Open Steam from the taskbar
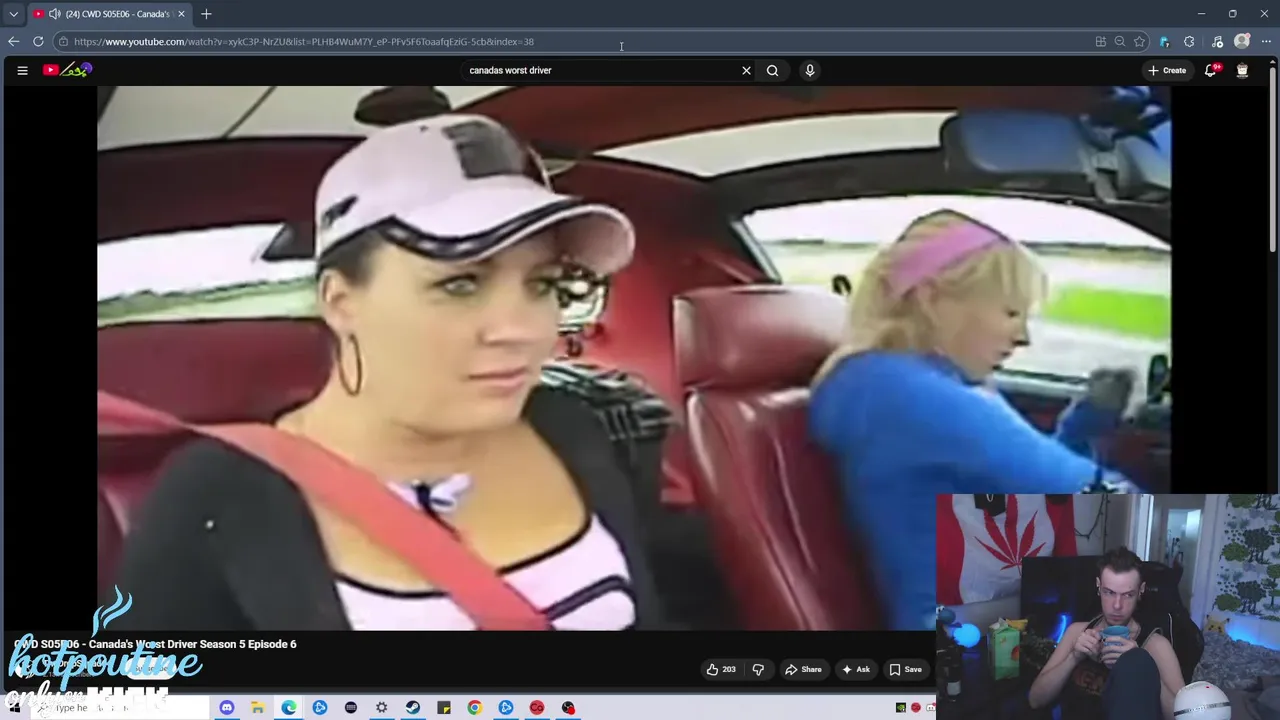 tap(412, 708)
